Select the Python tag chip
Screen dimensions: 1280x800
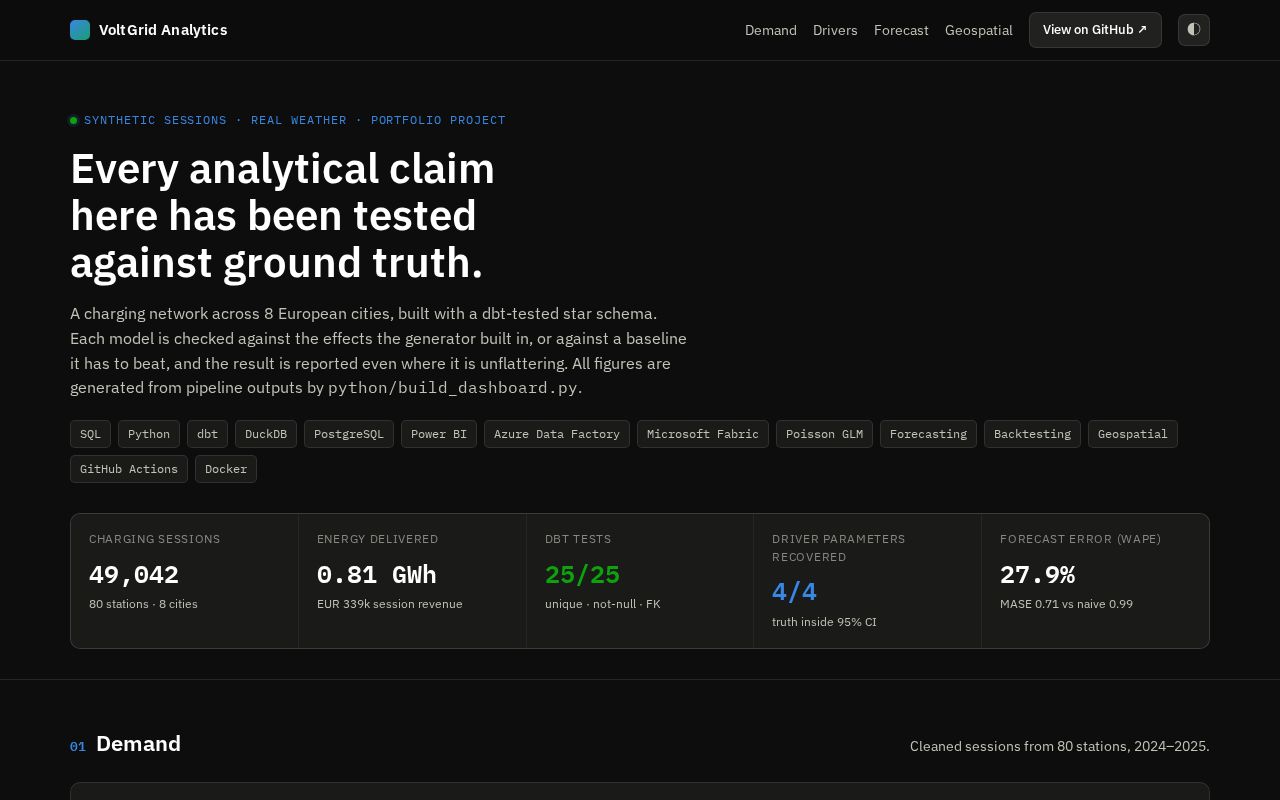tap(149, 434)
